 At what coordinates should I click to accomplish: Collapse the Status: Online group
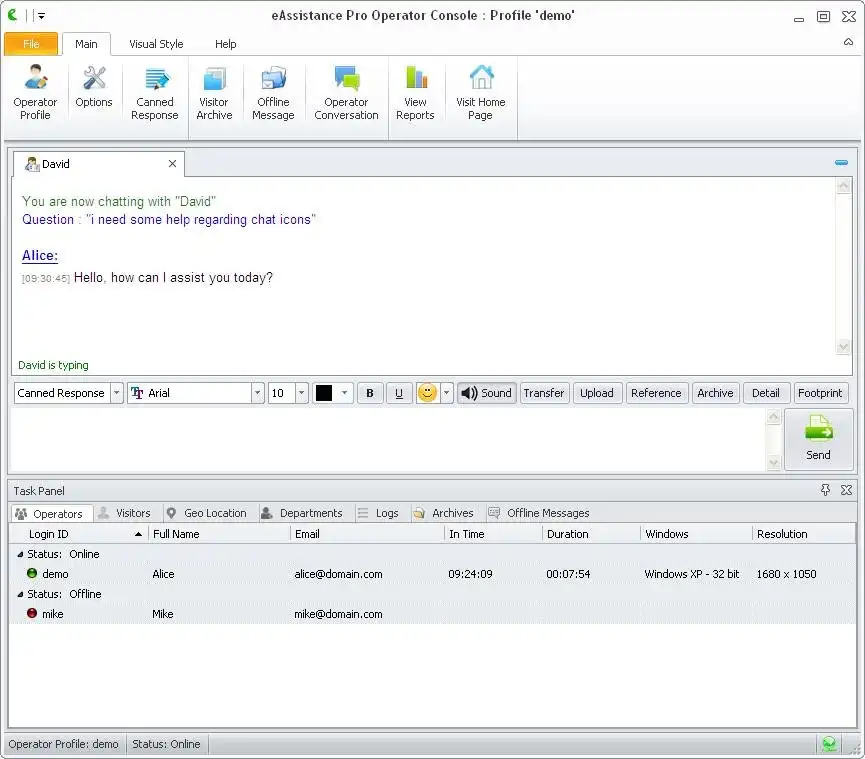point(21,554)
